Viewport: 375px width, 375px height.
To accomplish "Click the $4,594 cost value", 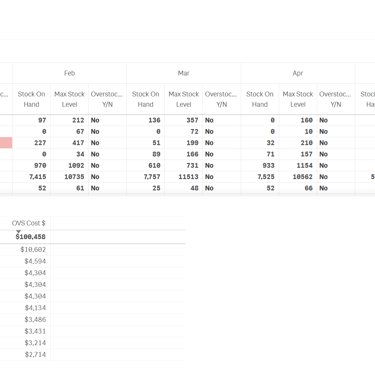I will [x=35, y=261].
